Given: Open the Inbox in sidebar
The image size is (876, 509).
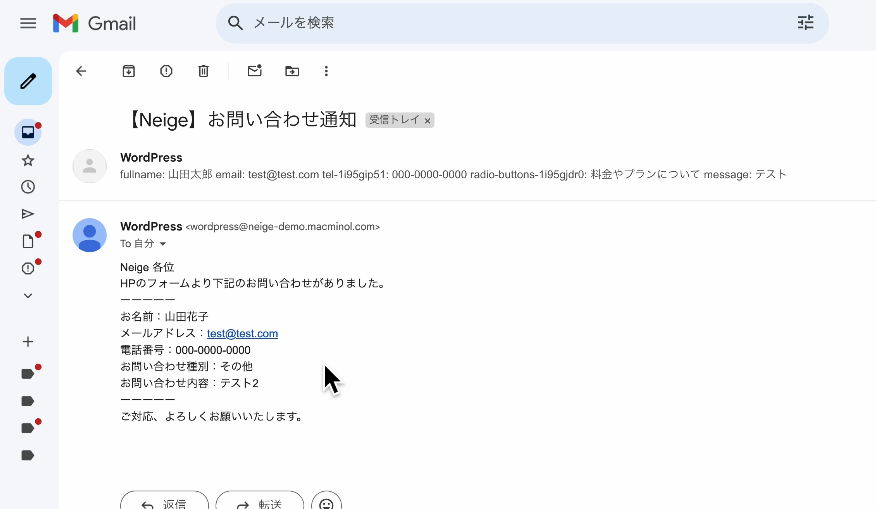Looking at the screenshot, I should (28, 132).
